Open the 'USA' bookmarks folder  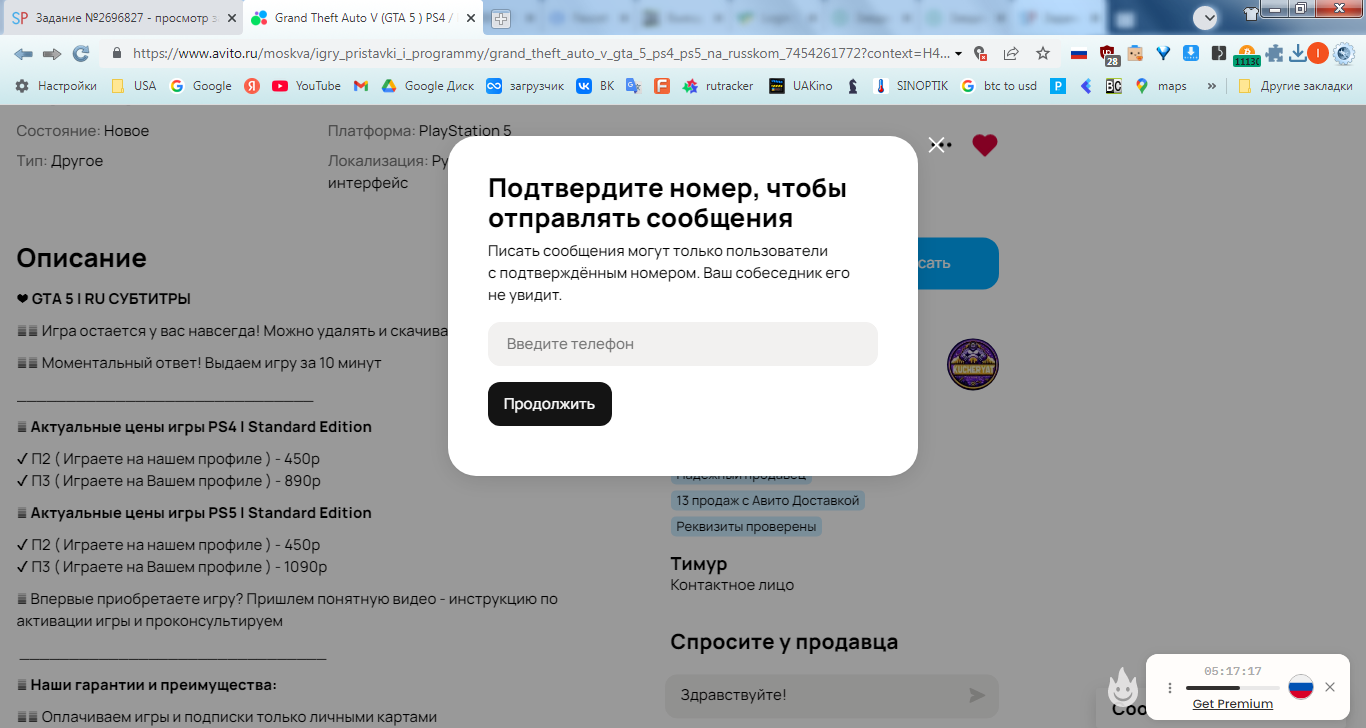click(133, 86)
